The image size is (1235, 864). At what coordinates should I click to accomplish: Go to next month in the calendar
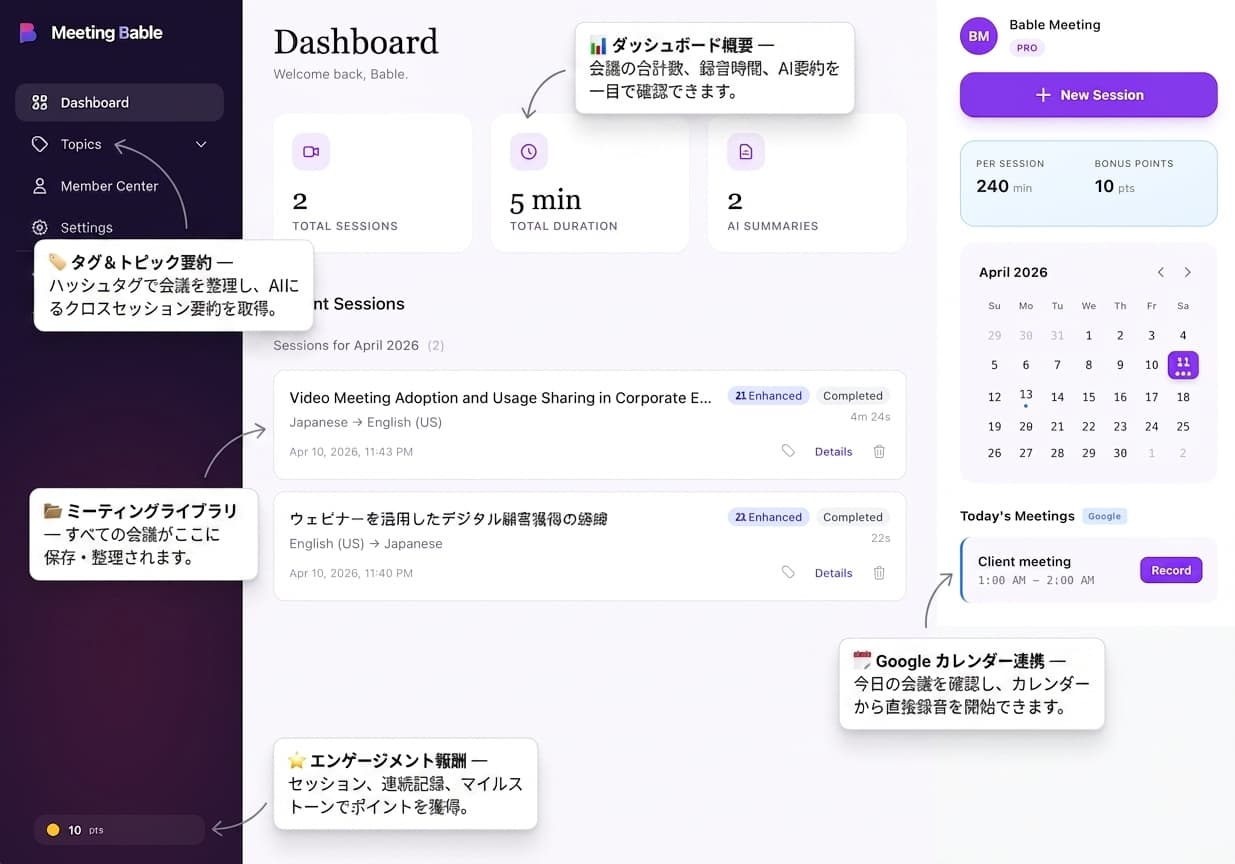click(x=1188, y=271)
